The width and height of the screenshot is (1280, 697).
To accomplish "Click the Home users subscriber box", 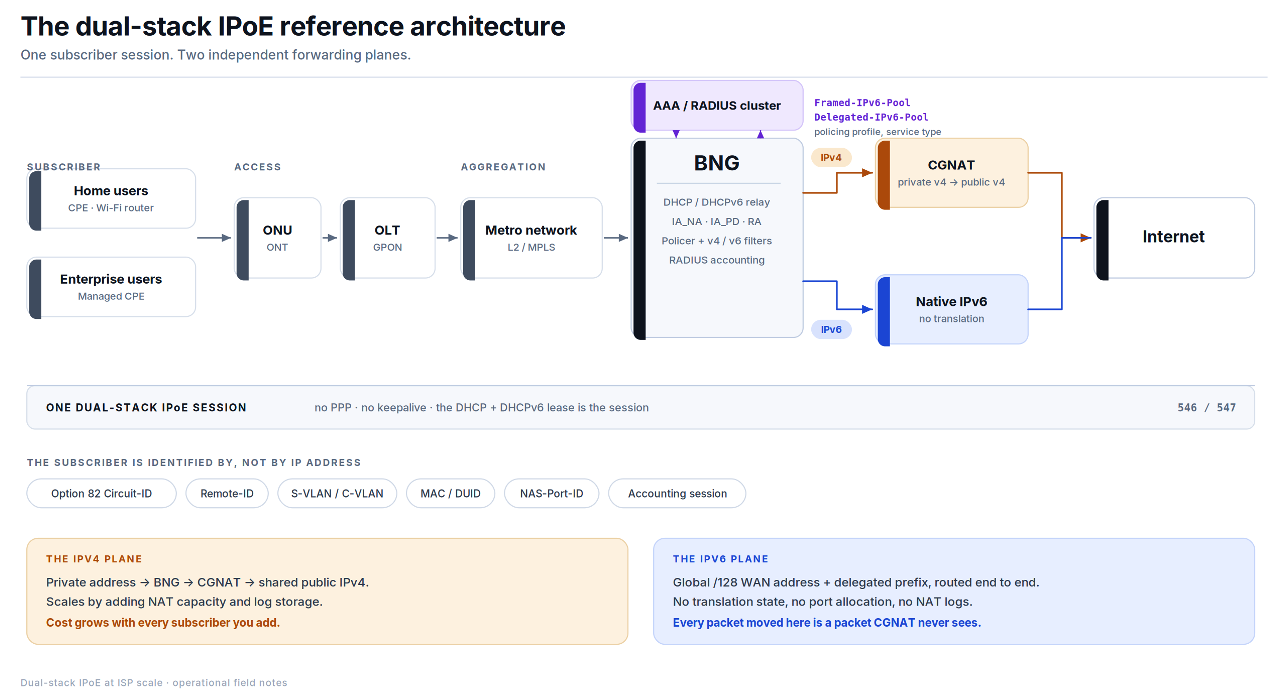I will pyautogui.click(x=112, y=198).
